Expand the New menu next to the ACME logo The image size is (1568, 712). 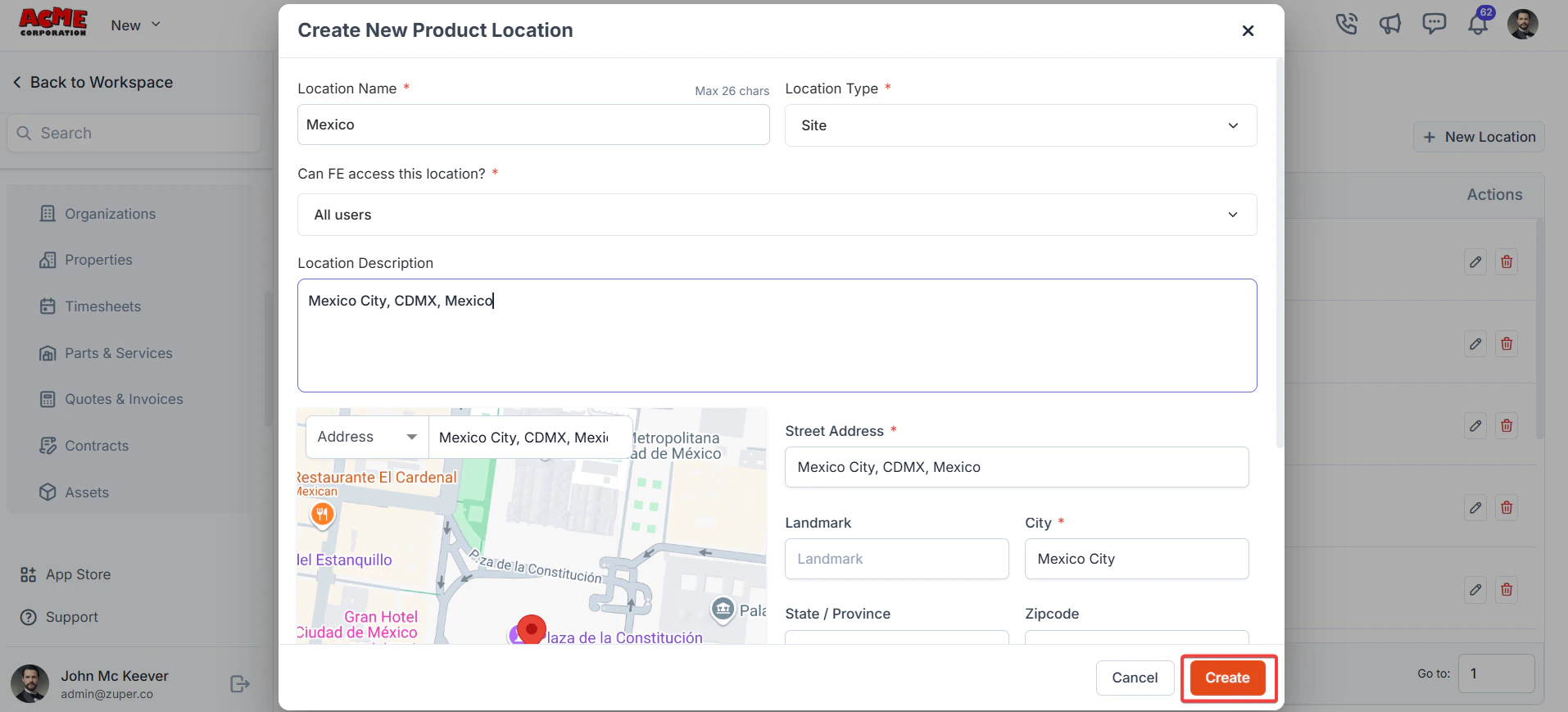point(135,25)
